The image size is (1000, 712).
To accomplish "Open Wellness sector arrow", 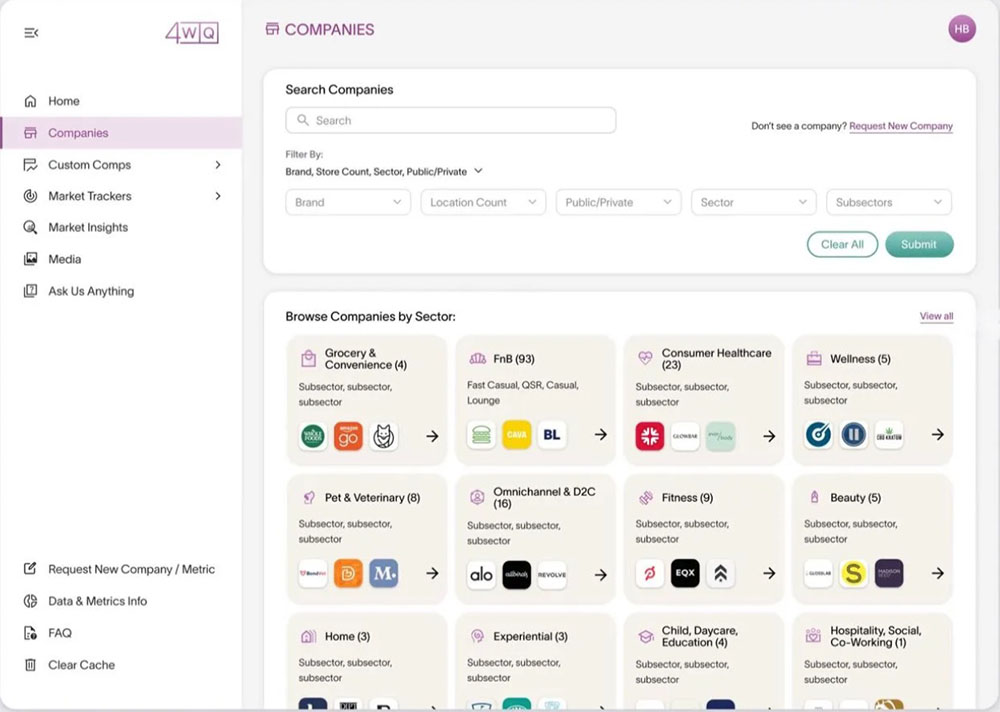I will point(938,434).
